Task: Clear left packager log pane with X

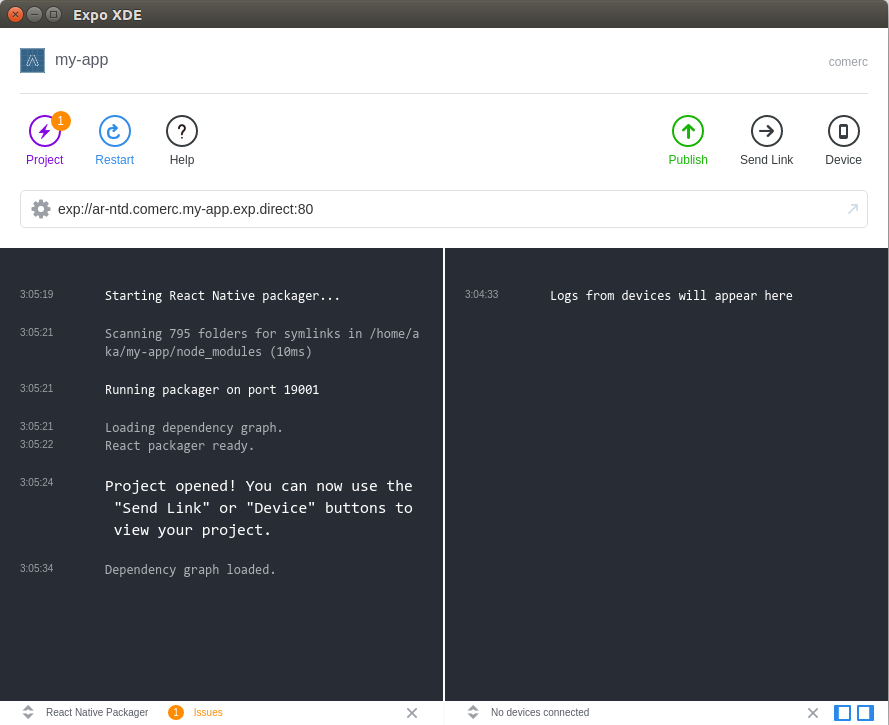Action: pos(412,713)
